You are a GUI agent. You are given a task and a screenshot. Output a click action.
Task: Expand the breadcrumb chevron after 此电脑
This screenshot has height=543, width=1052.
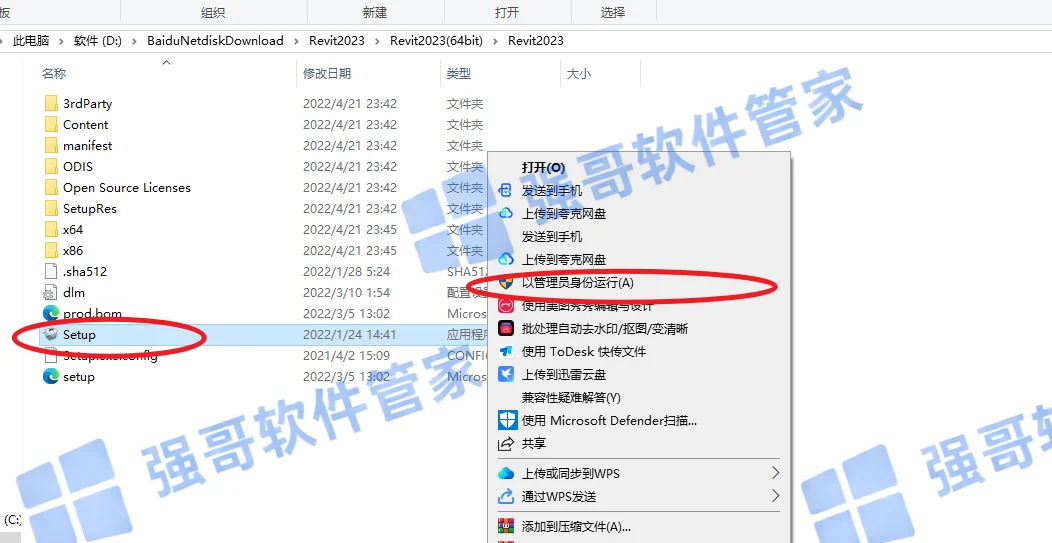(x=61, y=41)
